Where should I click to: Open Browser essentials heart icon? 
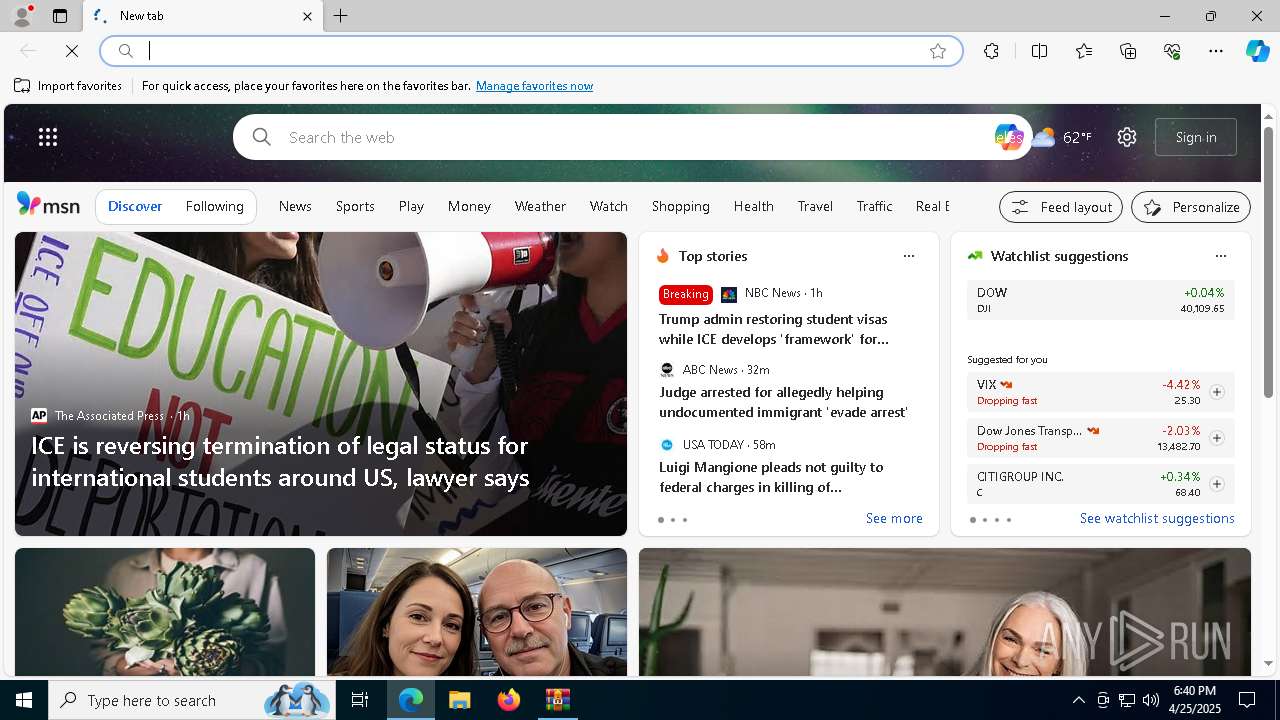tap(1172, 51)
